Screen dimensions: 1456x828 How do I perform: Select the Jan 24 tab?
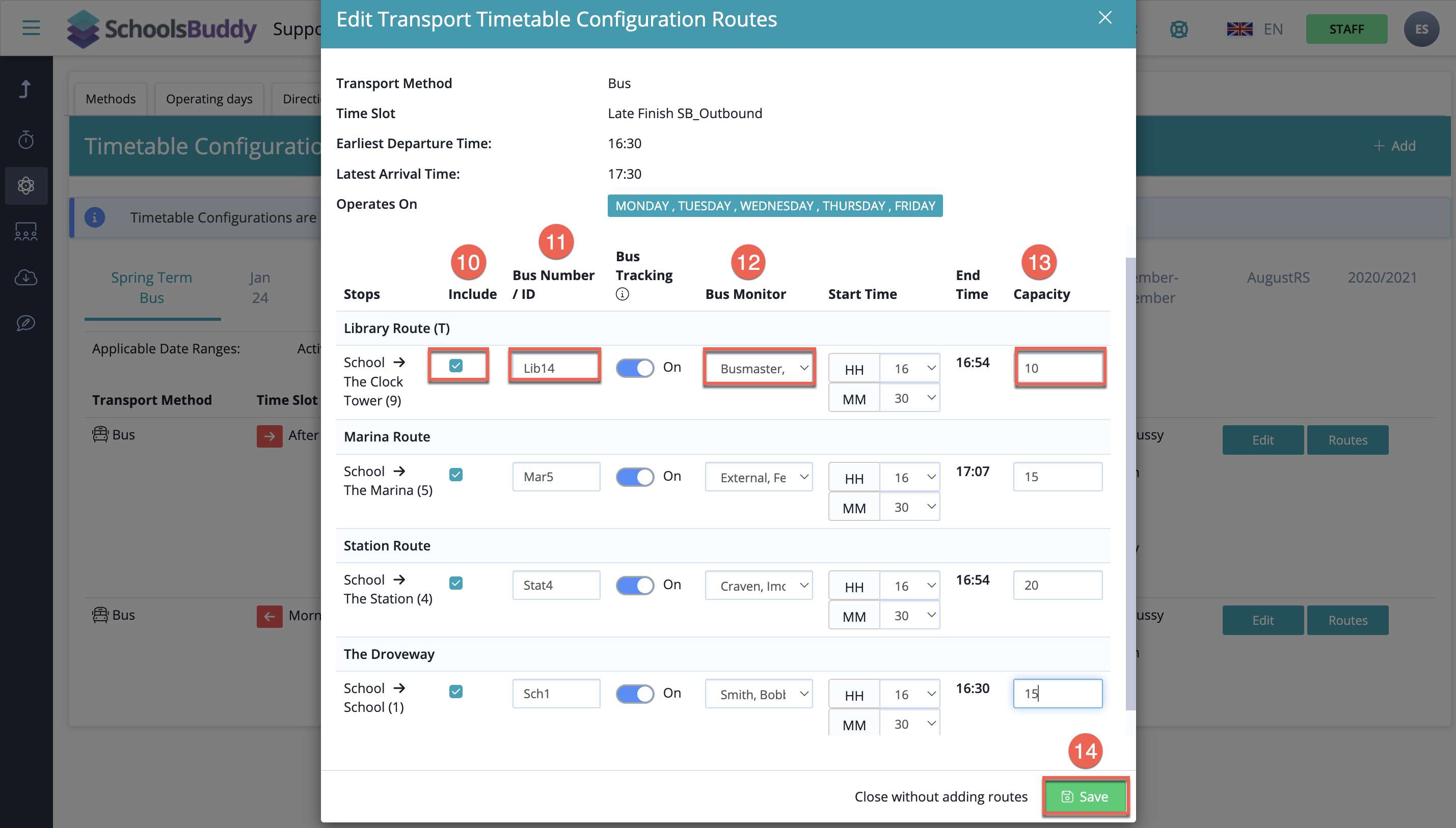259,287
